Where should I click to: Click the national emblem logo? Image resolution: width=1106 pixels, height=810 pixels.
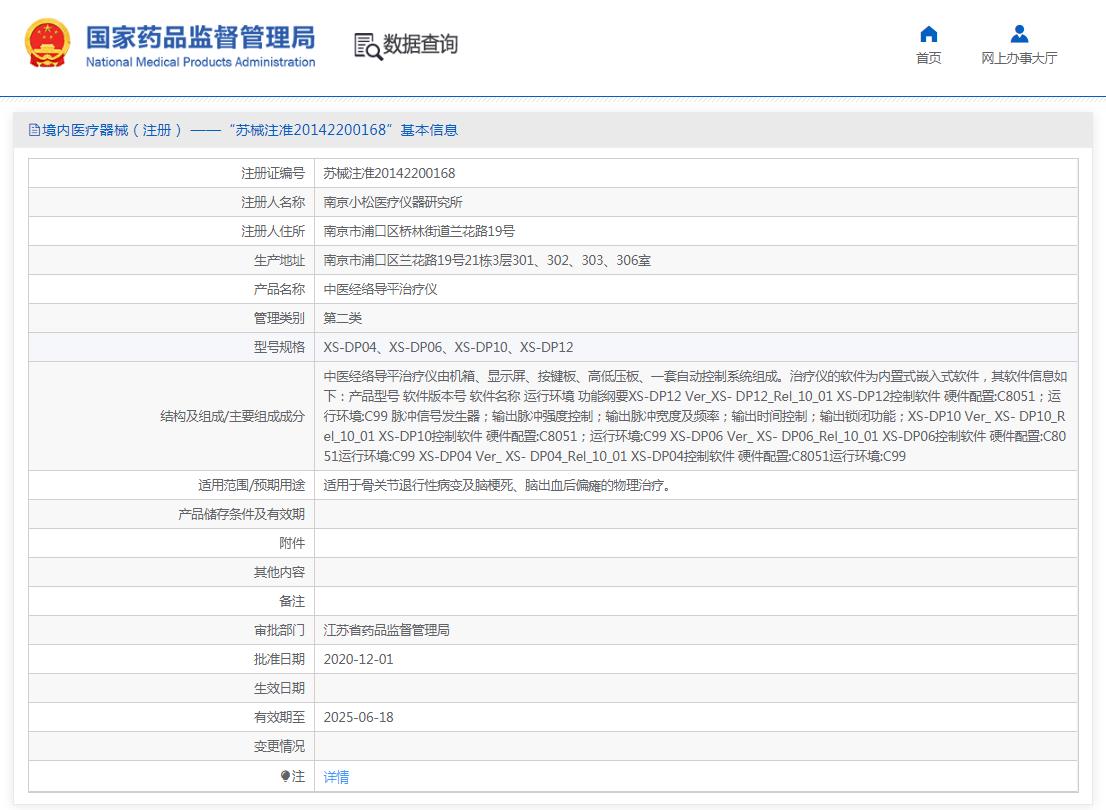[47, 43]
